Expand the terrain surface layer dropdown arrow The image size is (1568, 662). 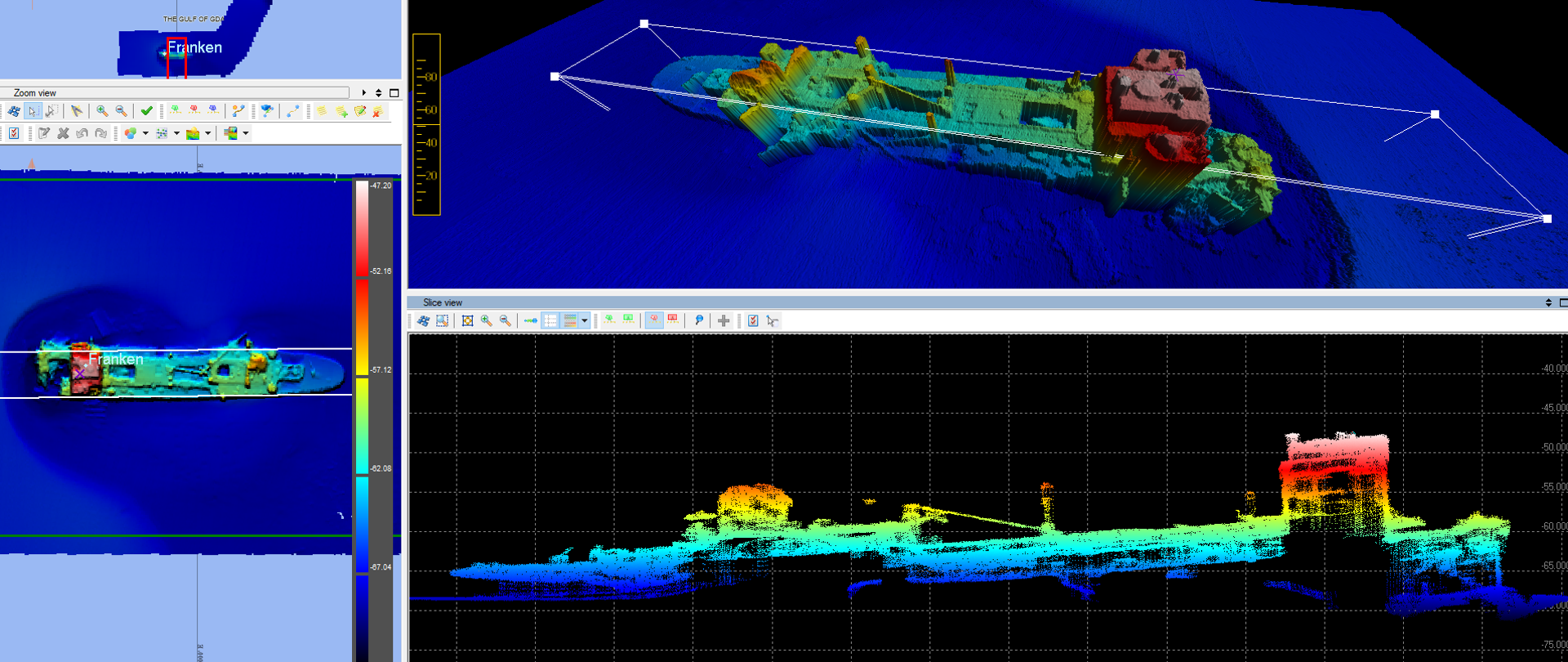tap(208, 133)
